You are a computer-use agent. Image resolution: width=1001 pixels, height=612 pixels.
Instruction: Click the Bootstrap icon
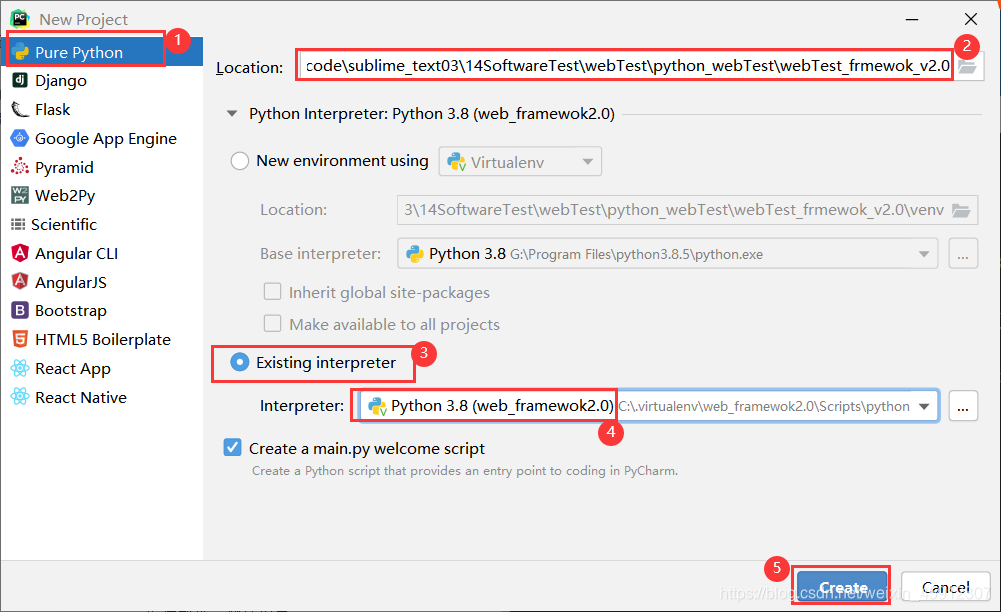tap(20, 311)
